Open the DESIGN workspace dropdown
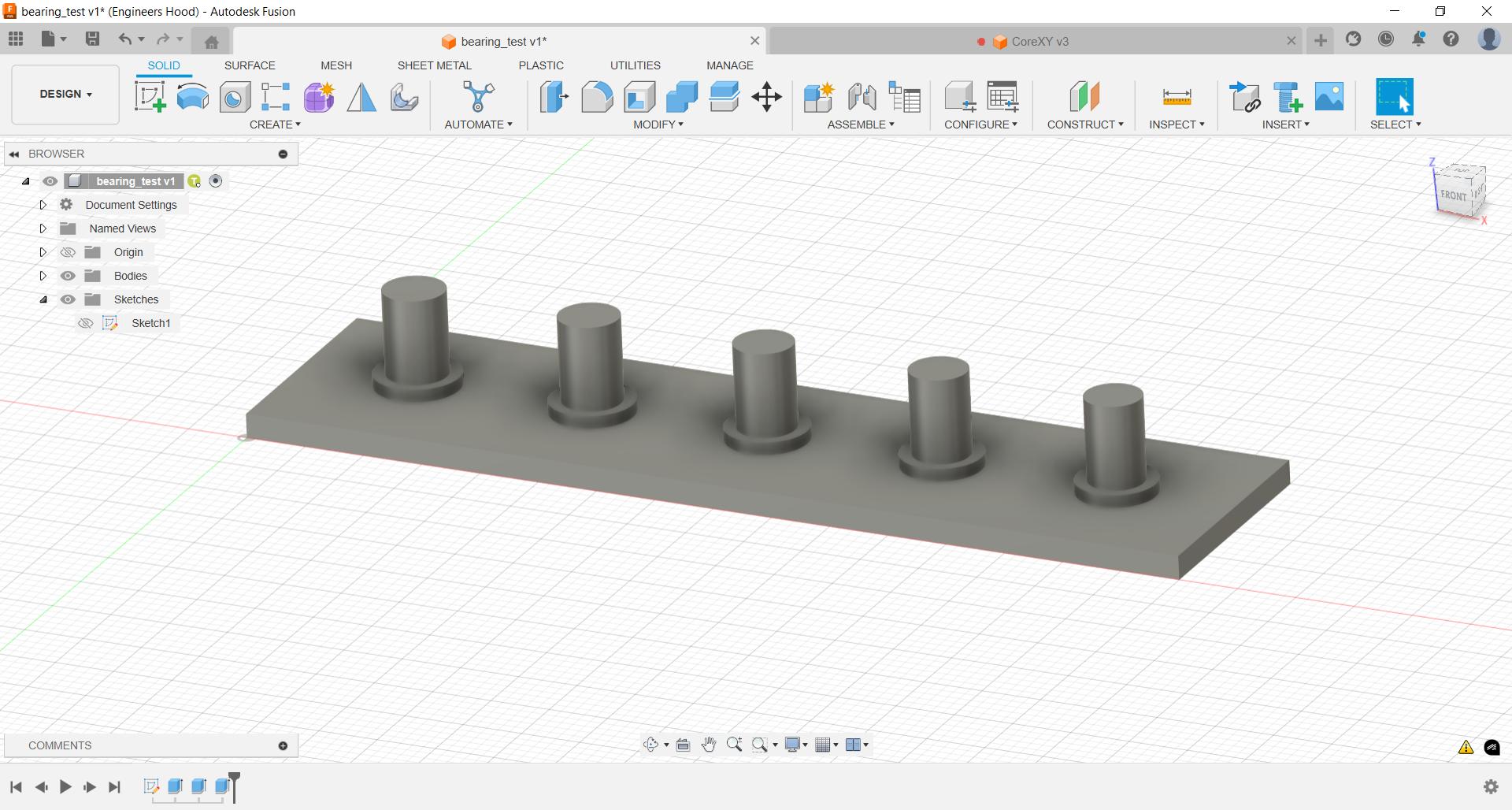Viewport: 1512px width, 810px height. coord(65,94)
